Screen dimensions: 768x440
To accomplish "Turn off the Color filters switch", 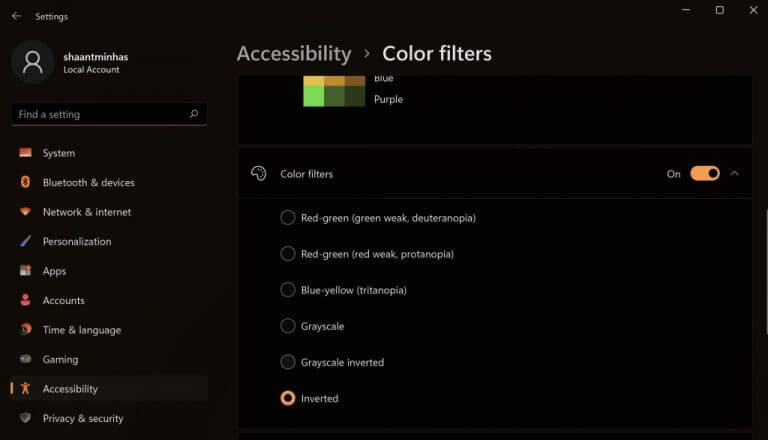I will (704, 173).
